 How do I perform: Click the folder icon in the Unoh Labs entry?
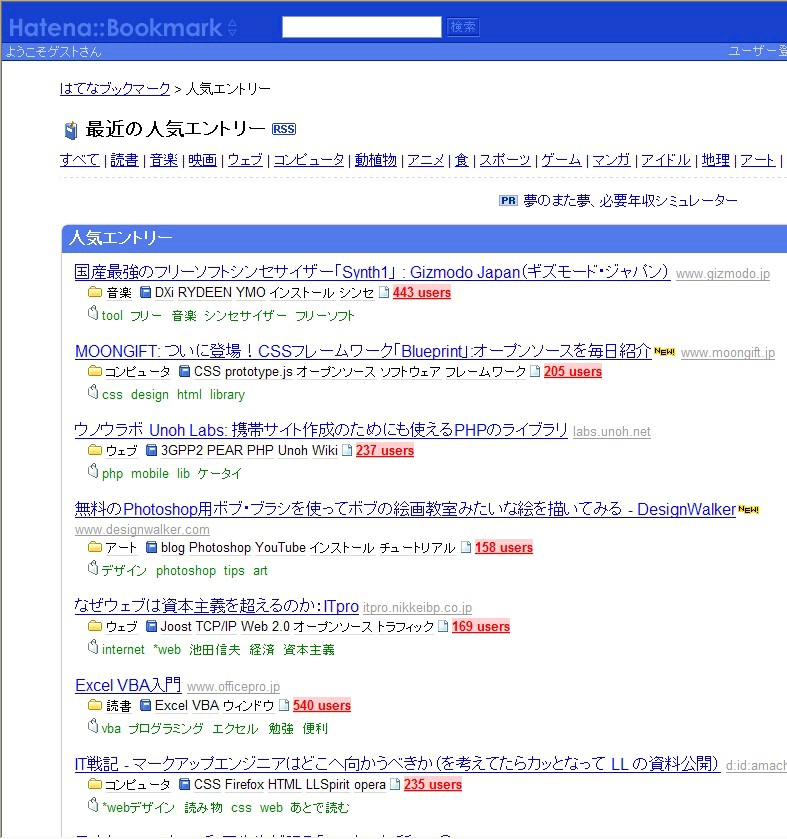point(95,450)
